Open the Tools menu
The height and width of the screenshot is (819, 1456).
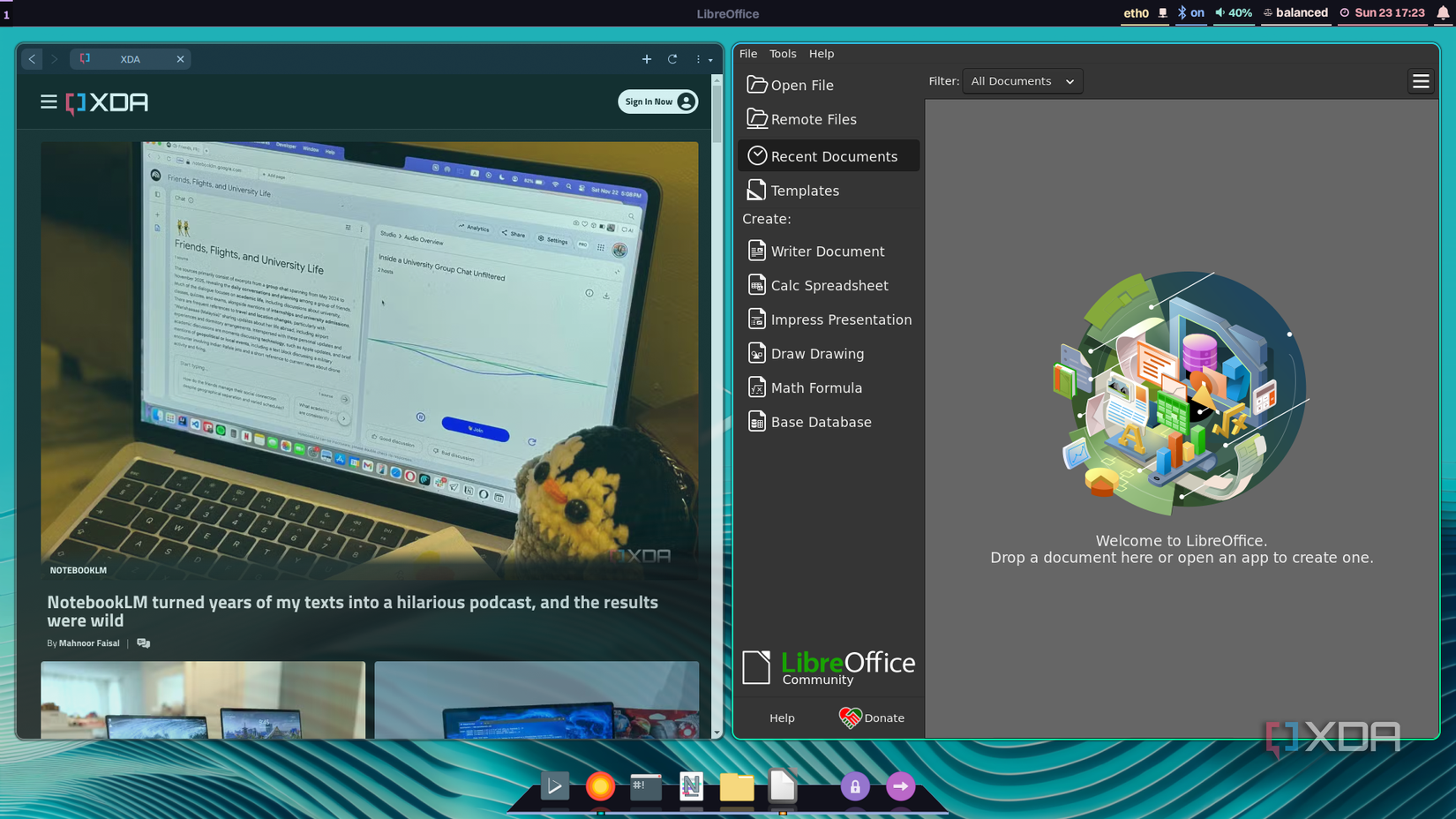(x=782, y=53)
